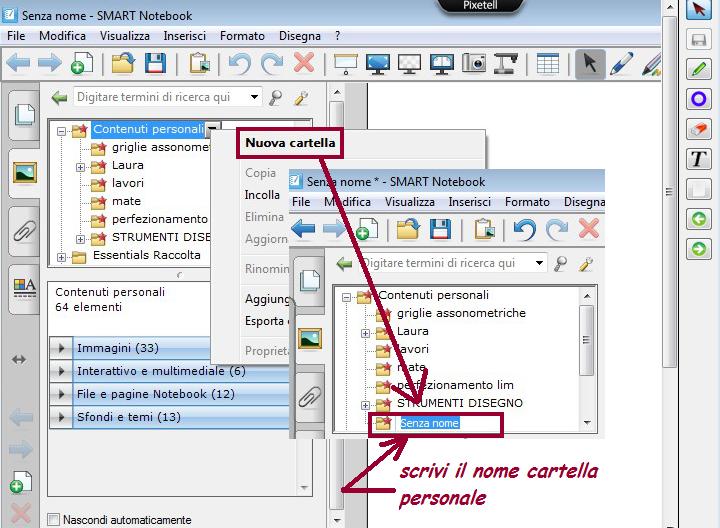Select the mate folder in main window

tap(126, 201)
